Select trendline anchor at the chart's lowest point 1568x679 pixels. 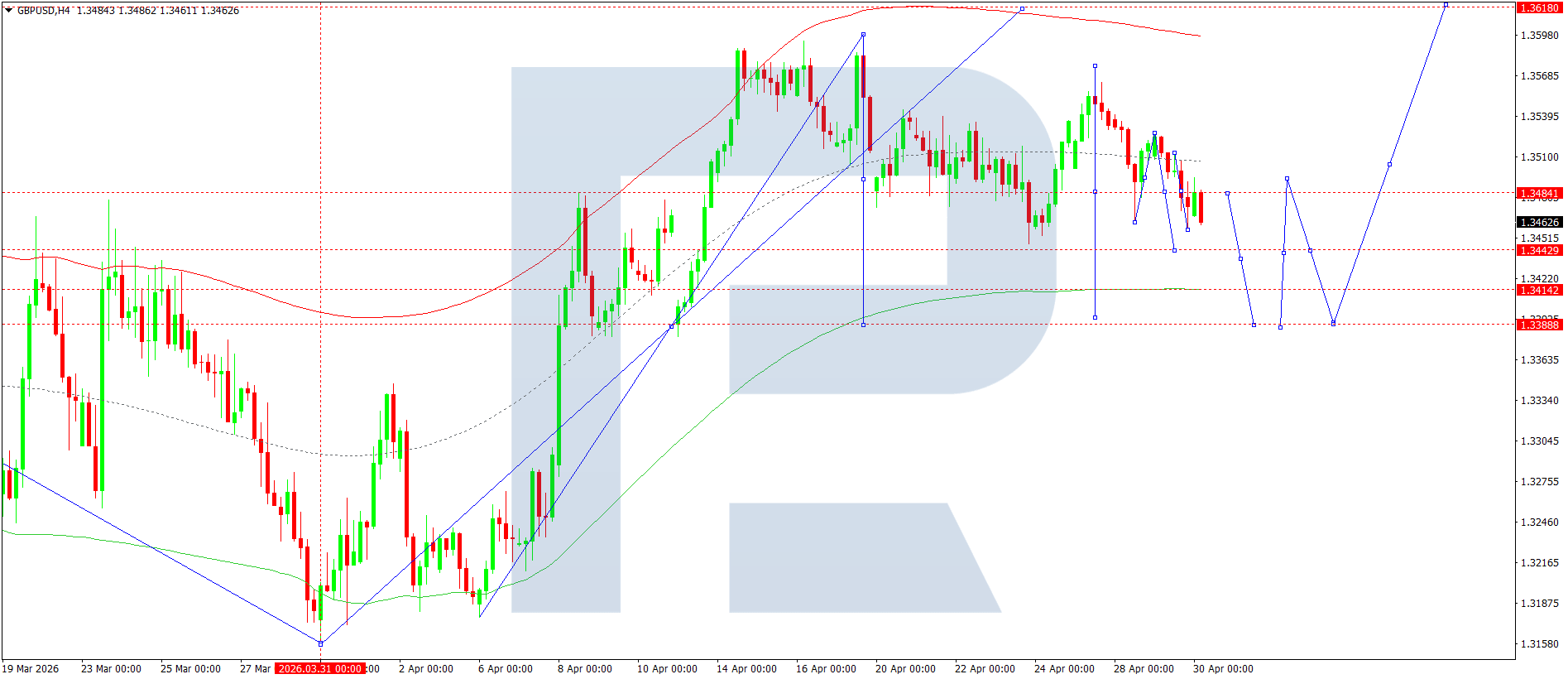[x=321, y=643]
